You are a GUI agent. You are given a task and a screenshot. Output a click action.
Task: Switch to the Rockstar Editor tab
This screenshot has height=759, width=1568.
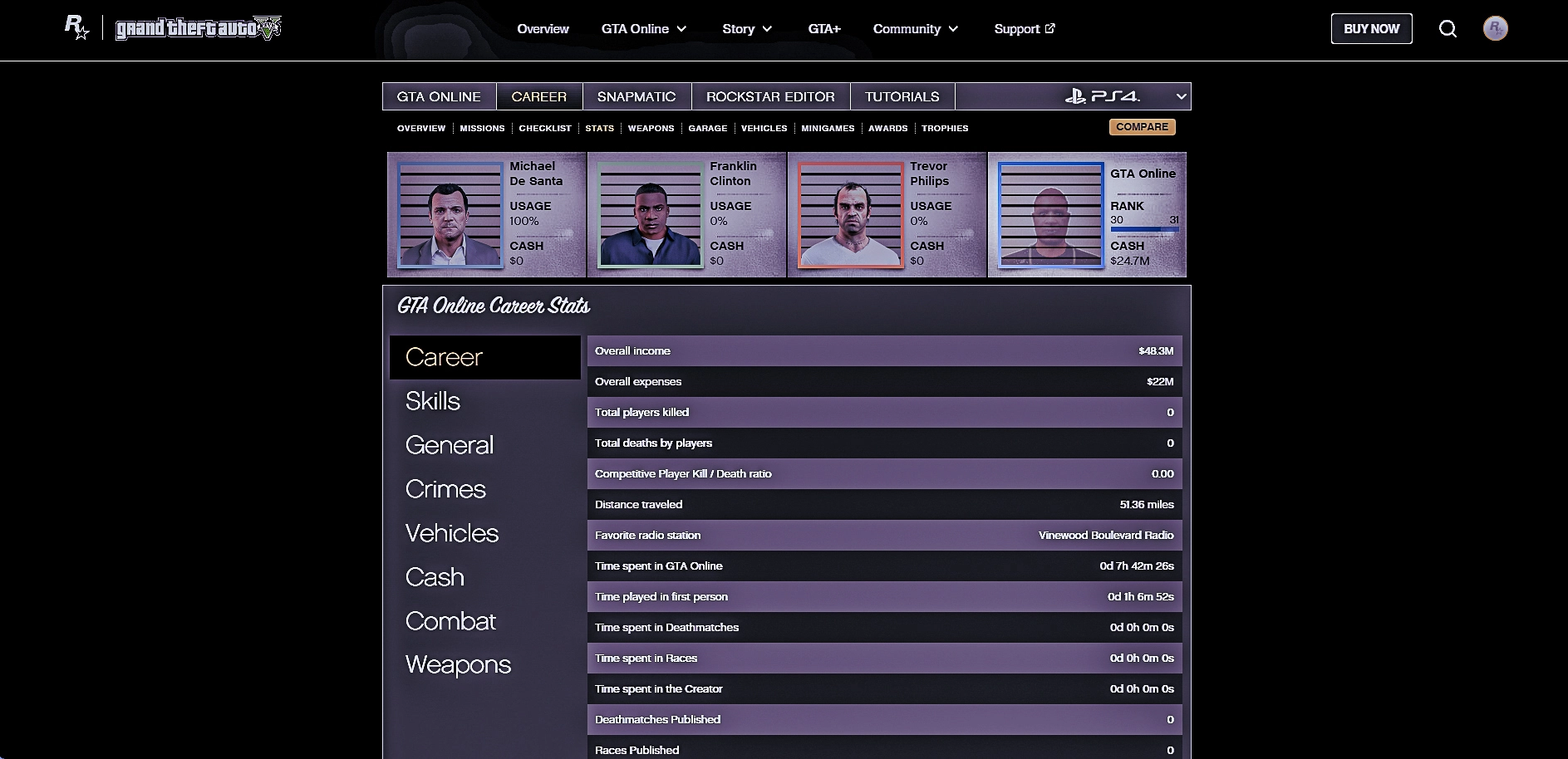[770, 96]
